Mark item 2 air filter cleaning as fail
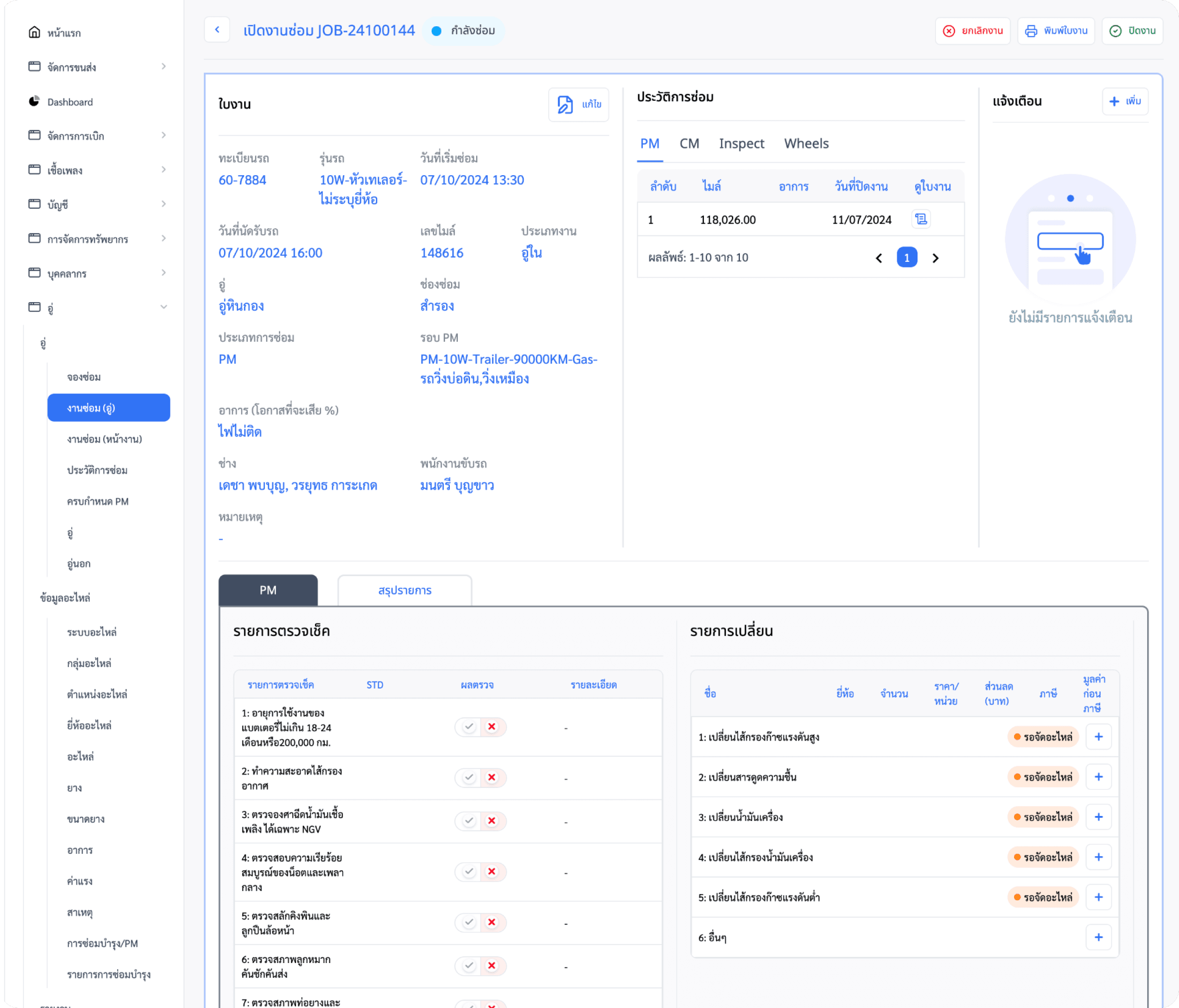This screenshot has height=1008, width=1179. click(x=492, y=777)
